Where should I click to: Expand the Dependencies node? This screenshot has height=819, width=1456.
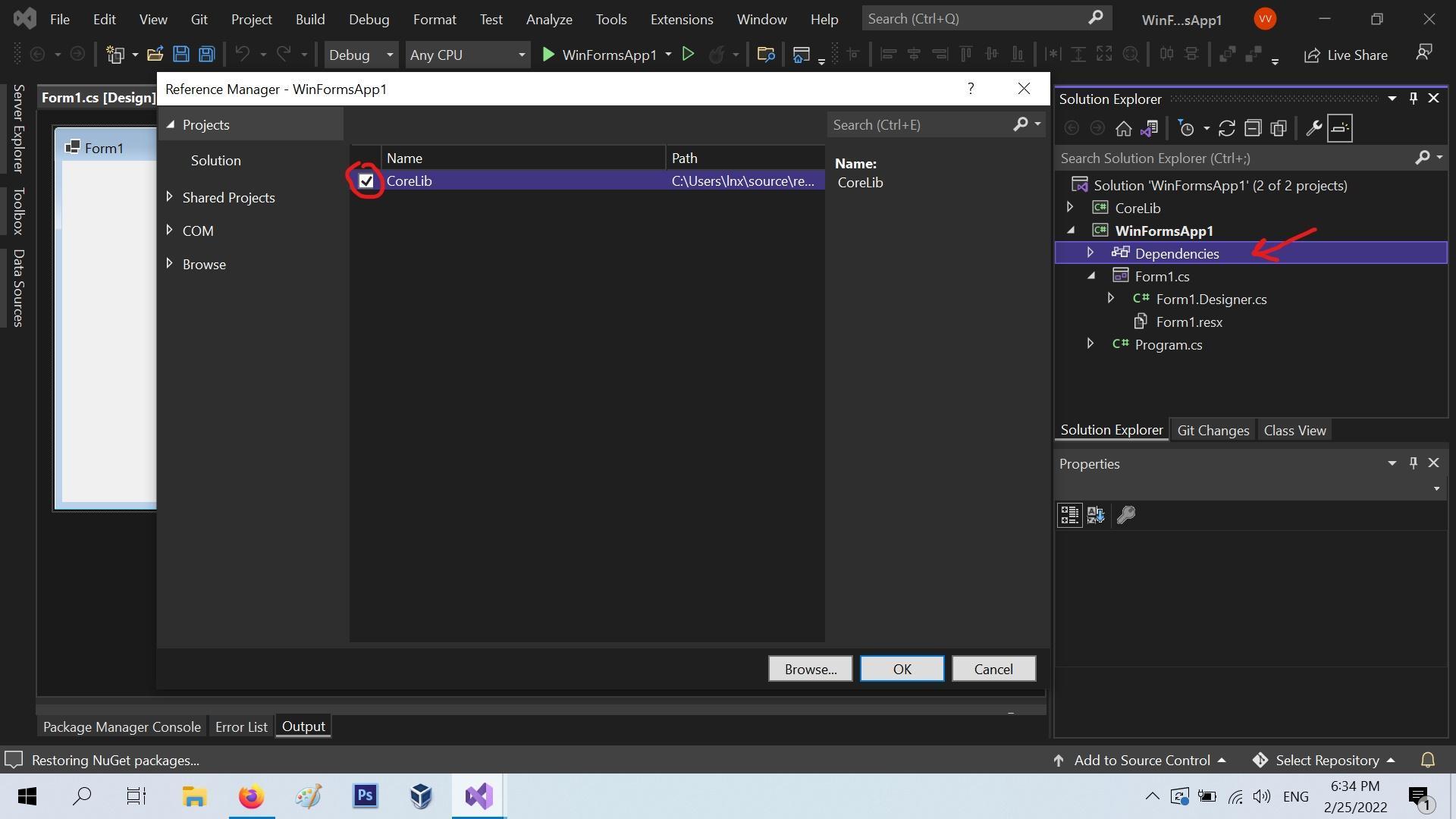pos(1090,253)
